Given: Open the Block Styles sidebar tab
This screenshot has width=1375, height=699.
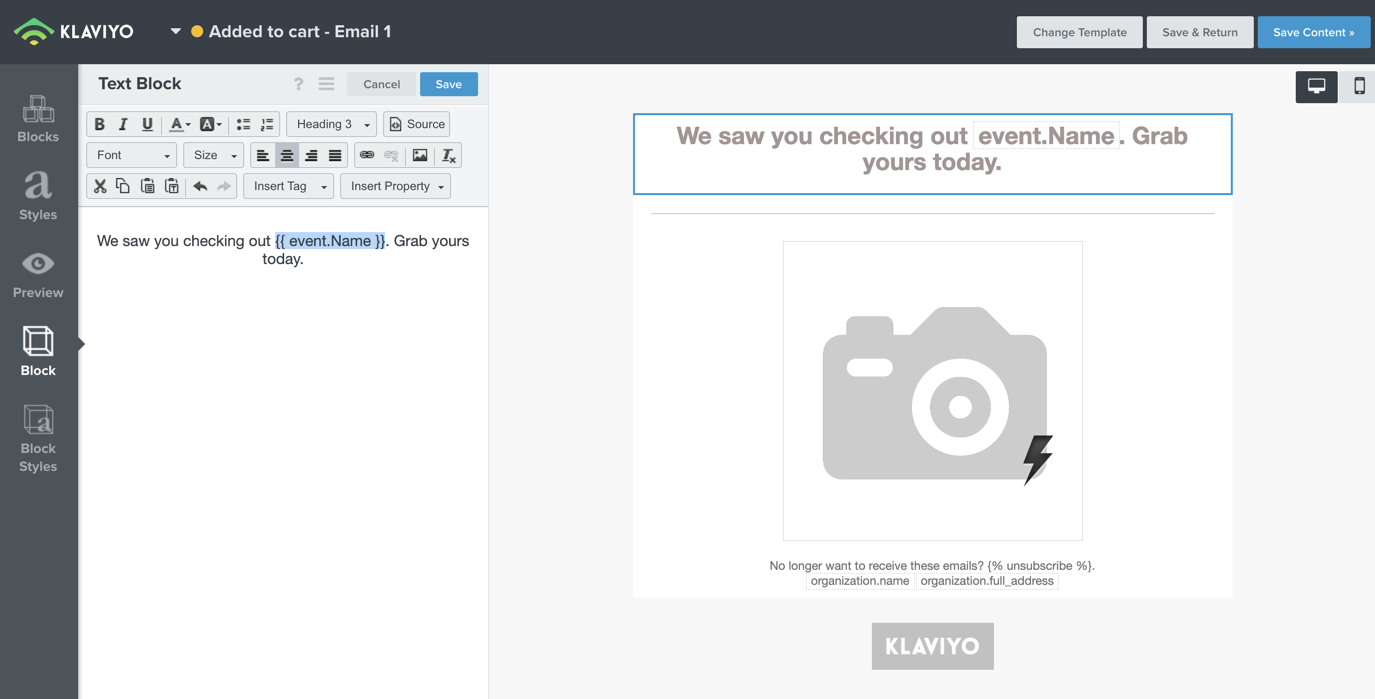Looking at the screenshot, I should point(38,439).
